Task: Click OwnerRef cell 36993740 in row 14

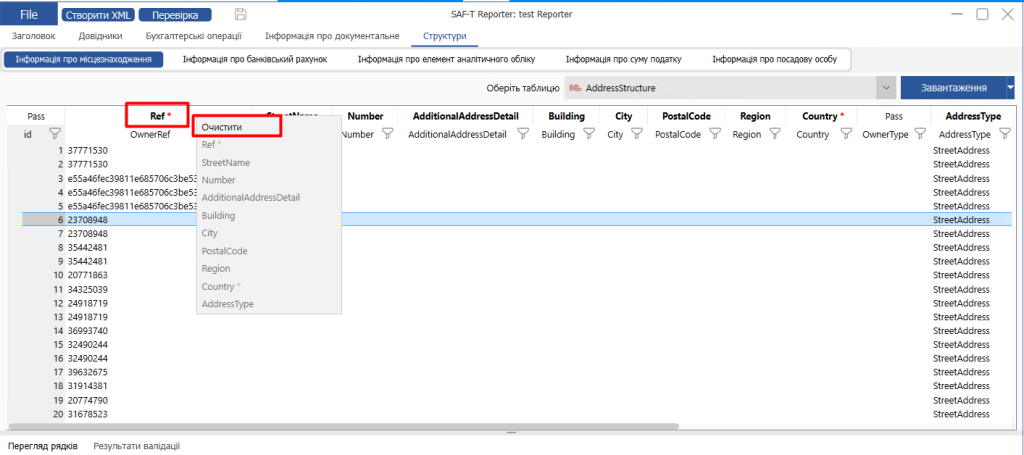Action: pyautogui.click(x=88, y=330)
